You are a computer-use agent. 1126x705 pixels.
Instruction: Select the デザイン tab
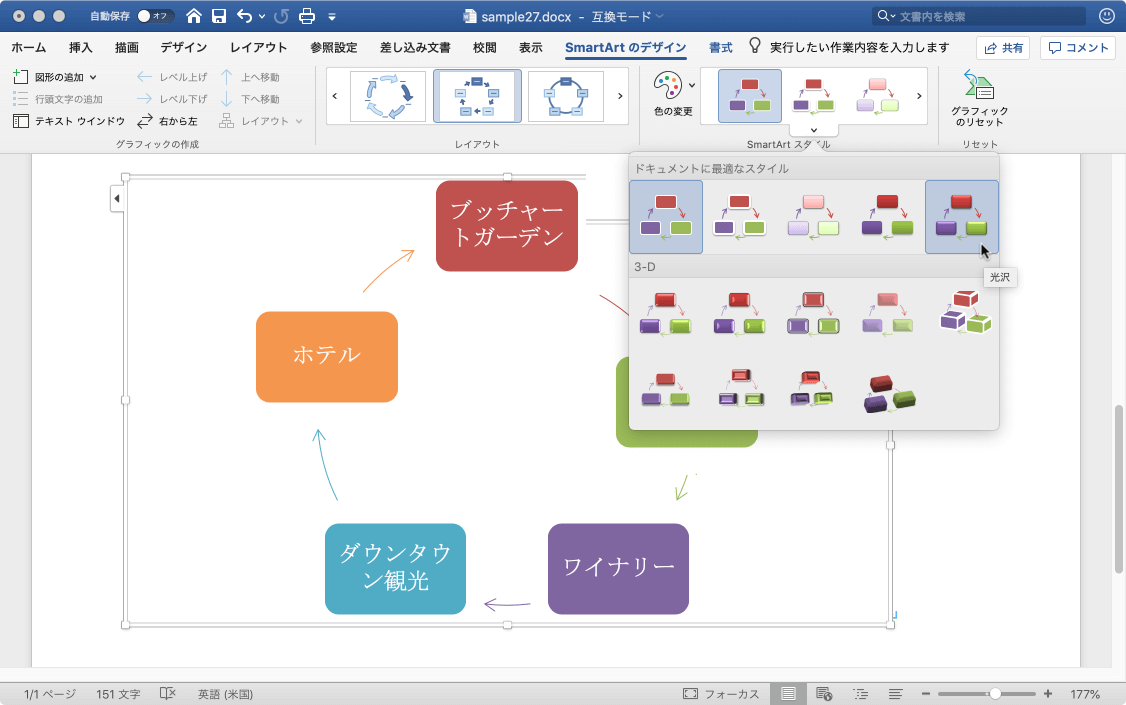[183, 47]
